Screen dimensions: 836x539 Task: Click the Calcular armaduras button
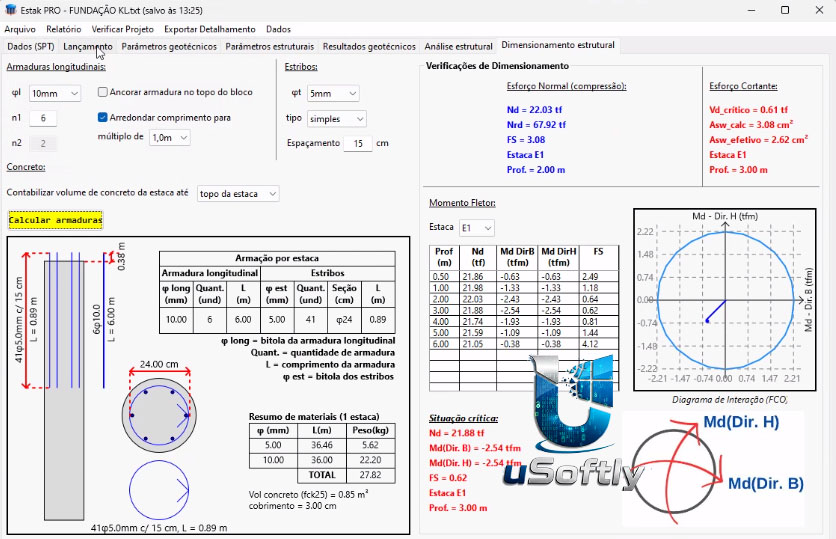coord(55,220)
